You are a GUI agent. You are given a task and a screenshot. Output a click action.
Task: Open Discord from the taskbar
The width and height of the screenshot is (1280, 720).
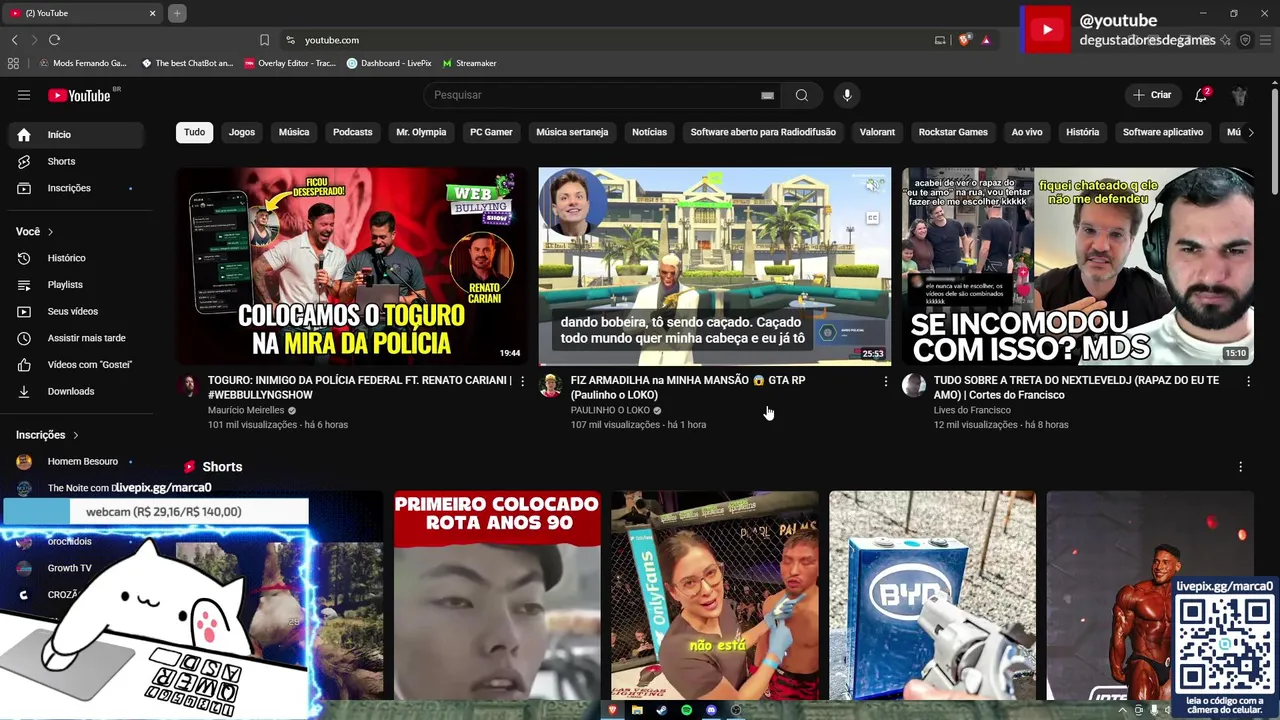coord(711,710)
